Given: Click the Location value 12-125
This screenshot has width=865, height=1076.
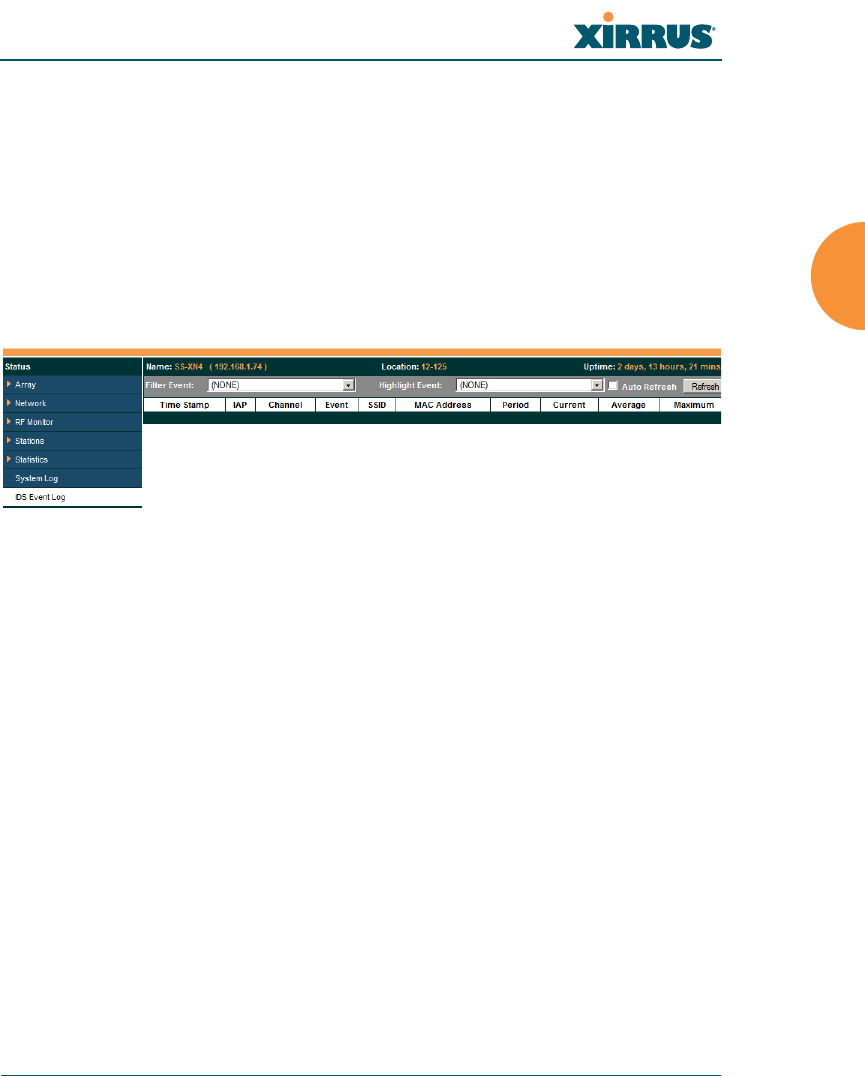Looking at the screenshot, I should [x=434, y=366].
